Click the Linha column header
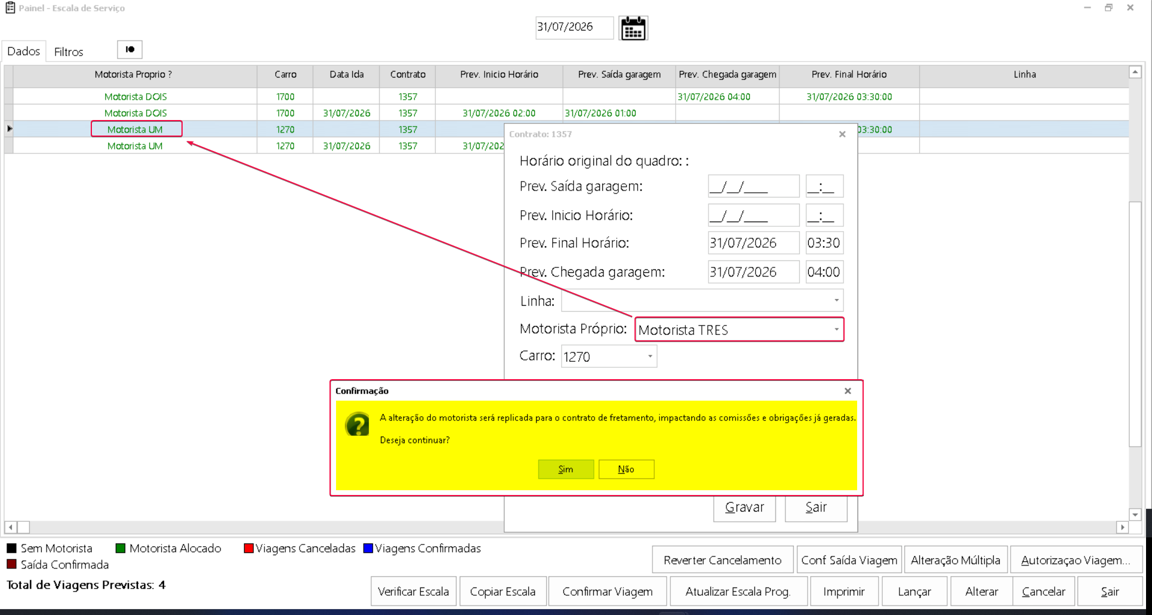1152x615 pixels. coord(1024,74)
